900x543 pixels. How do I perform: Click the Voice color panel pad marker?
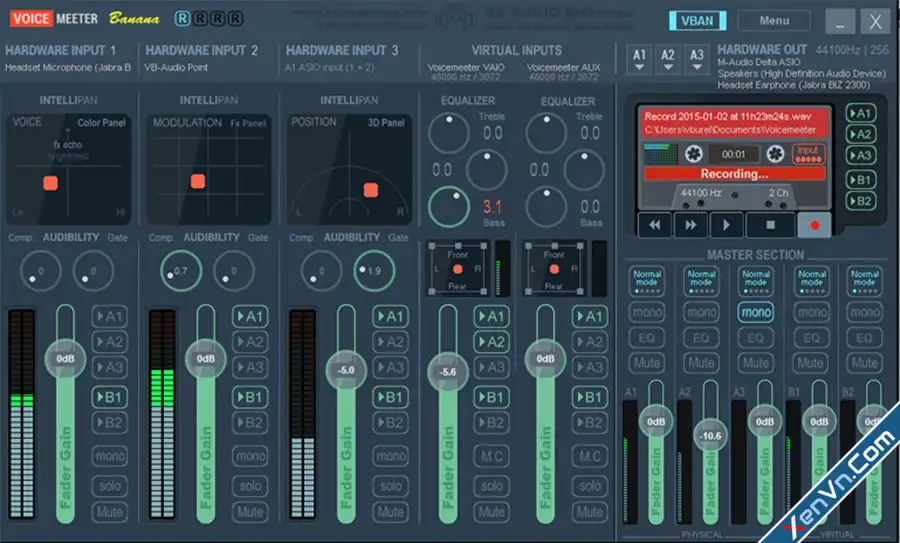(51, 183)
